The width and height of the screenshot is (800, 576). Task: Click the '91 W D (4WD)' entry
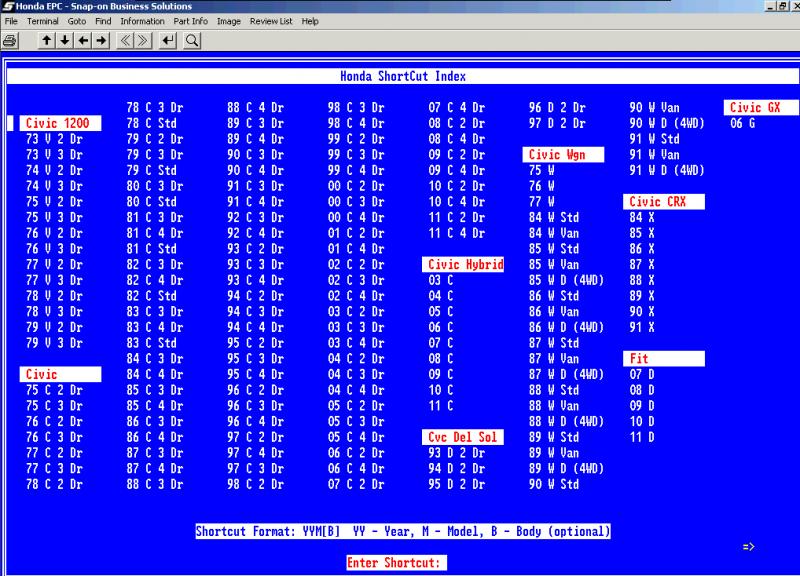[667, 170]
